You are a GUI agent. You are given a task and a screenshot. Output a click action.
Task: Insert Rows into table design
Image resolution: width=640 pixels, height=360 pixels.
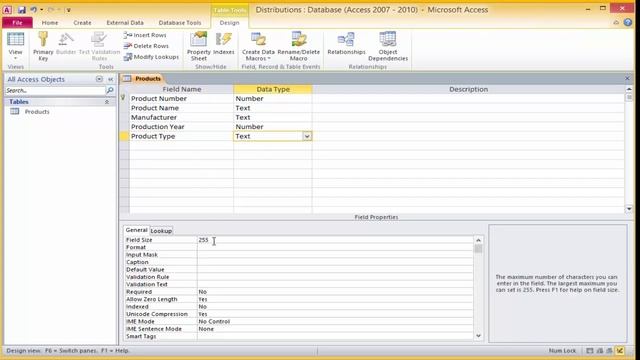(x=145, y=35)
